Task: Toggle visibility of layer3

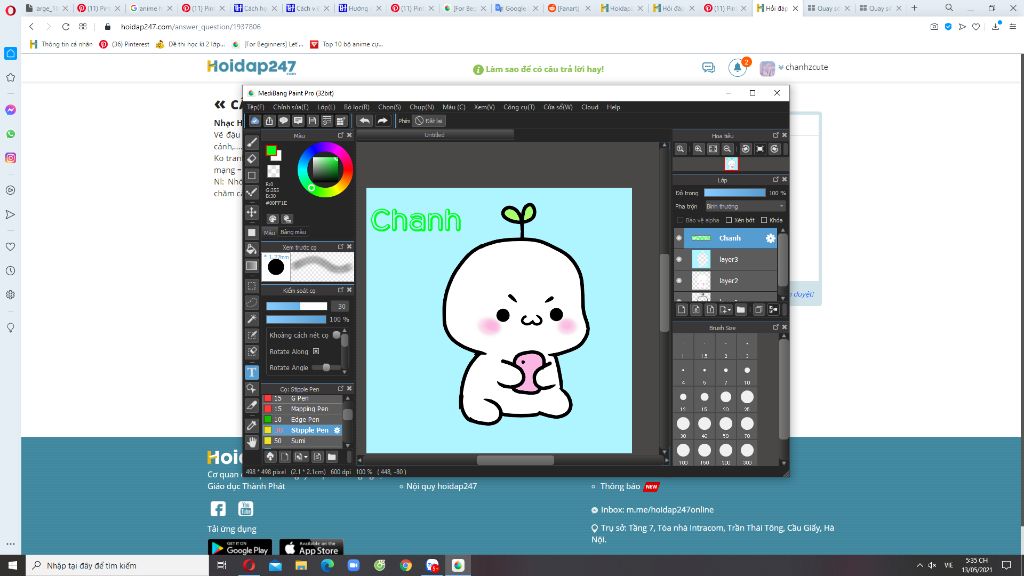Action: pos(679,259)
